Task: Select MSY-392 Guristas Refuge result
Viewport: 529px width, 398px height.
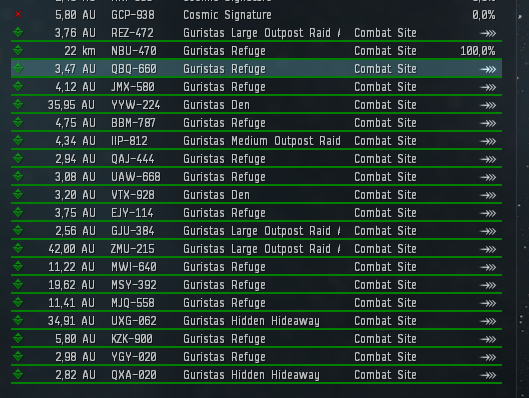Action: pos(256,285)
